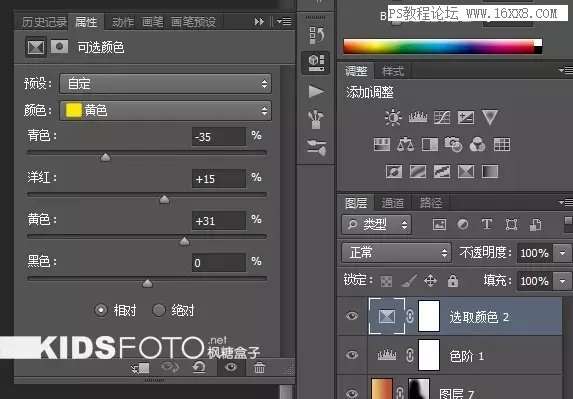Switch to the 画笔预设 tab

[194, 22]
